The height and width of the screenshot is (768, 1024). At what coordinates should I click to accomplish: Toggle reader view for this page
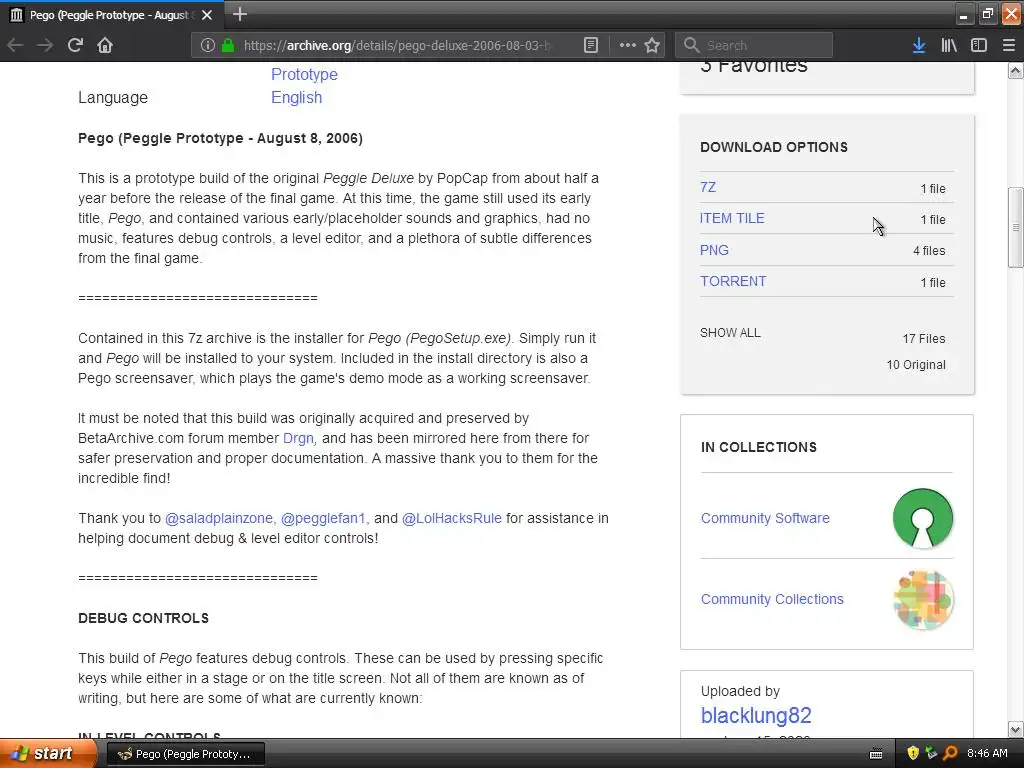tap(590, 45)
